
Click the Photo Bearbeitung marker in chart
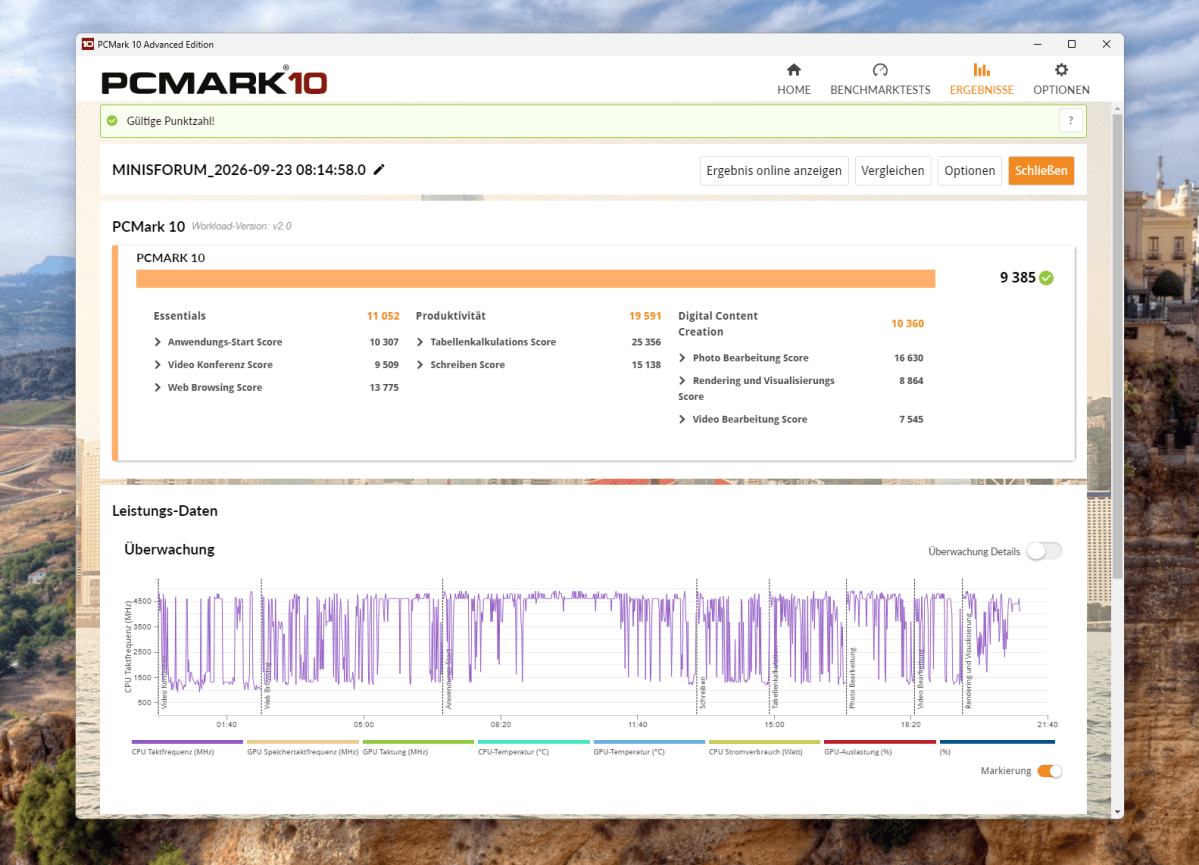pos(852,678)
